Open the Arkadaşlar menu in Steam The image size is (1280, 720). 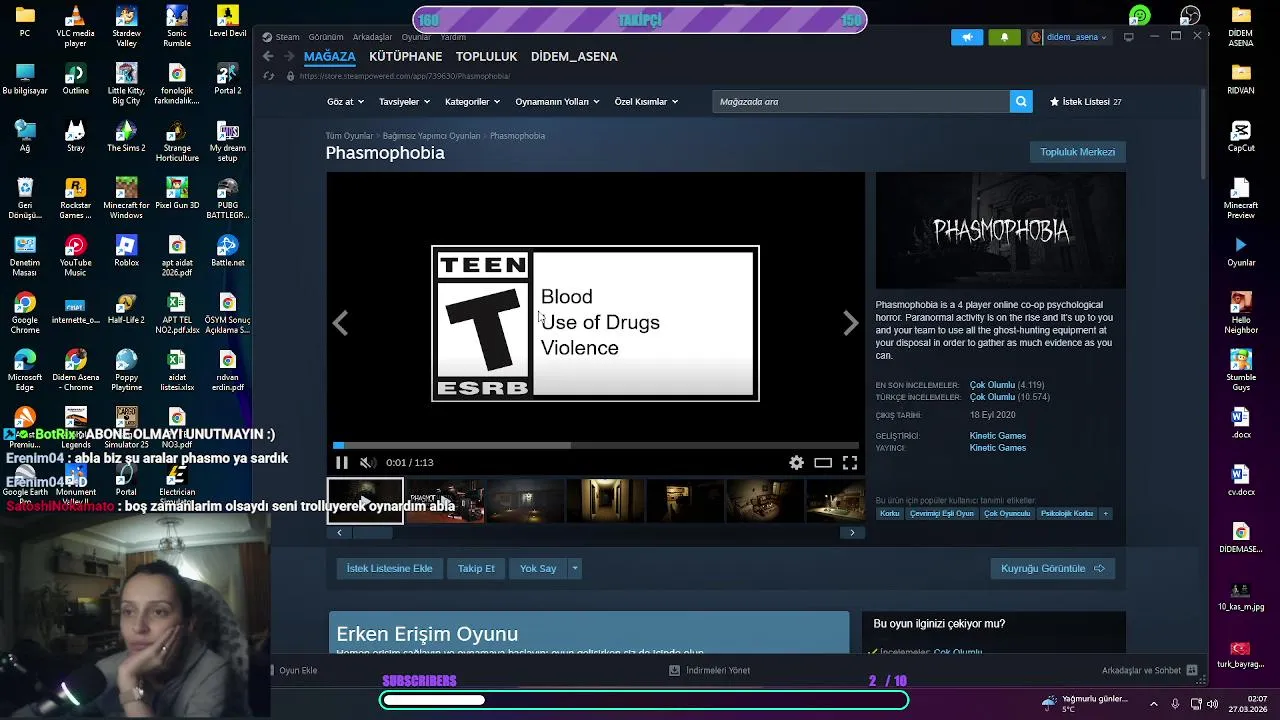click(x=373, y=37)
